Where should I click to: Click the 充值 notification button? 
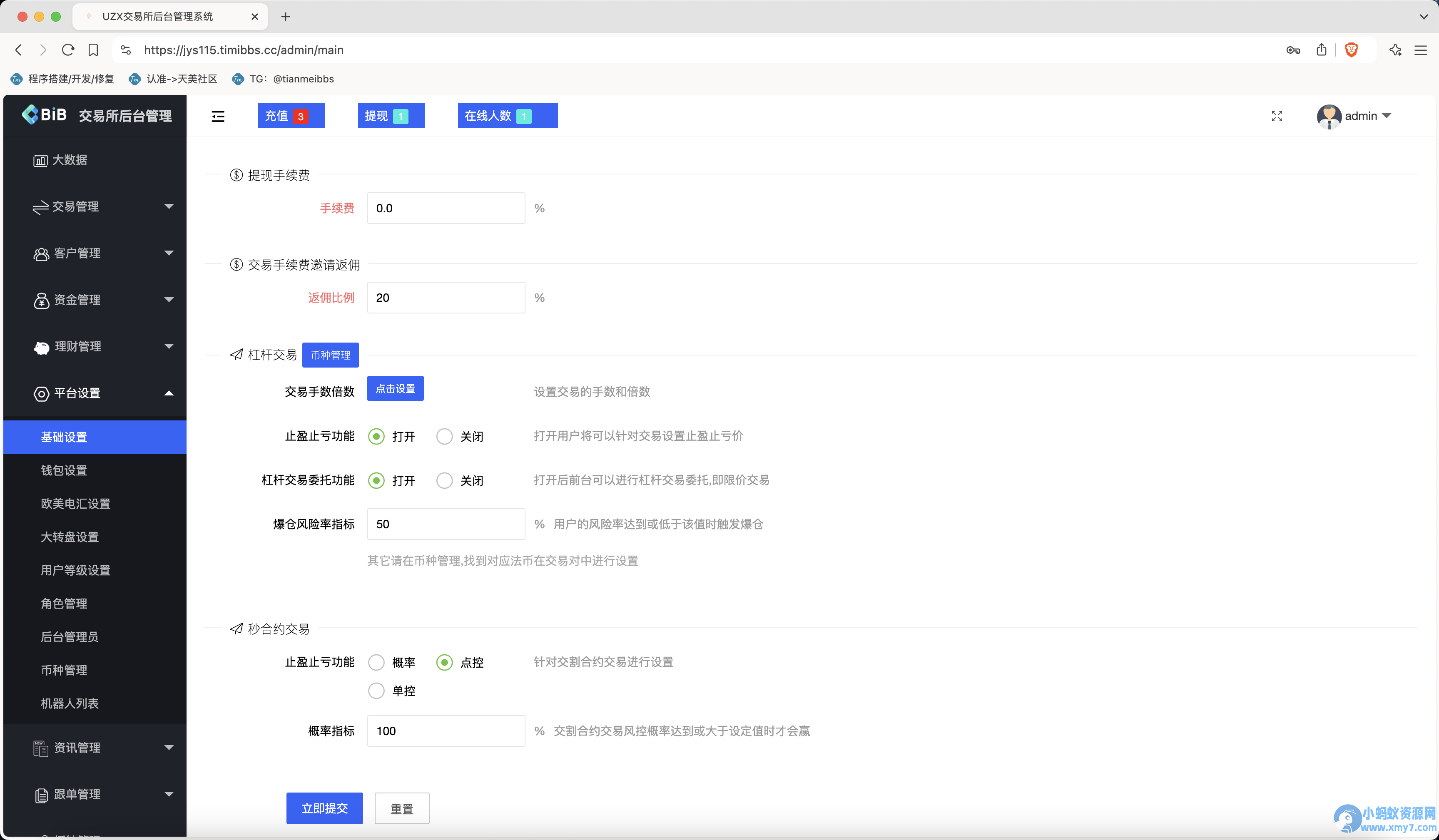click(x=291, y=116)
